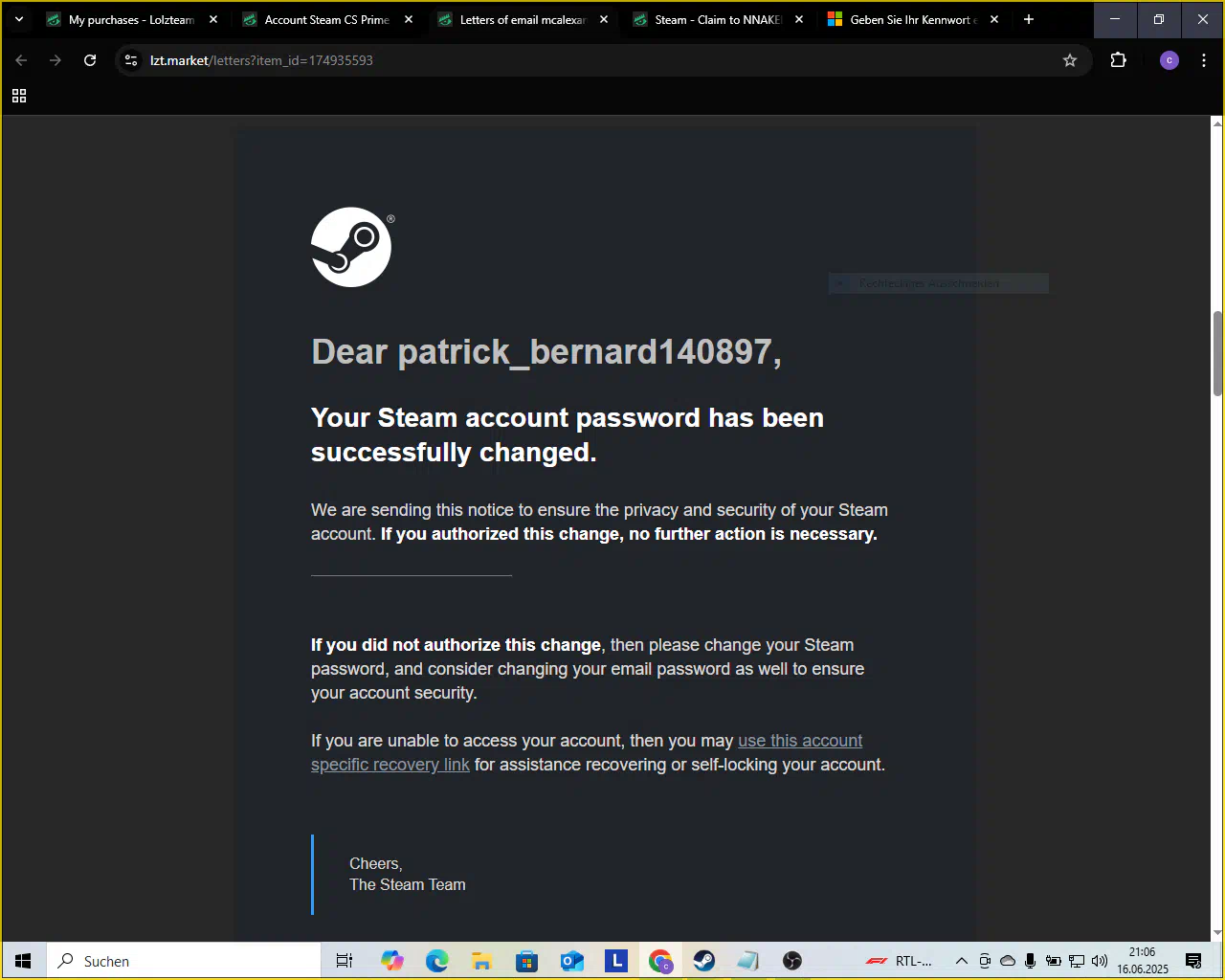
Task: Click the page vertical scrollbar thumb
Action: point(1217,353)
